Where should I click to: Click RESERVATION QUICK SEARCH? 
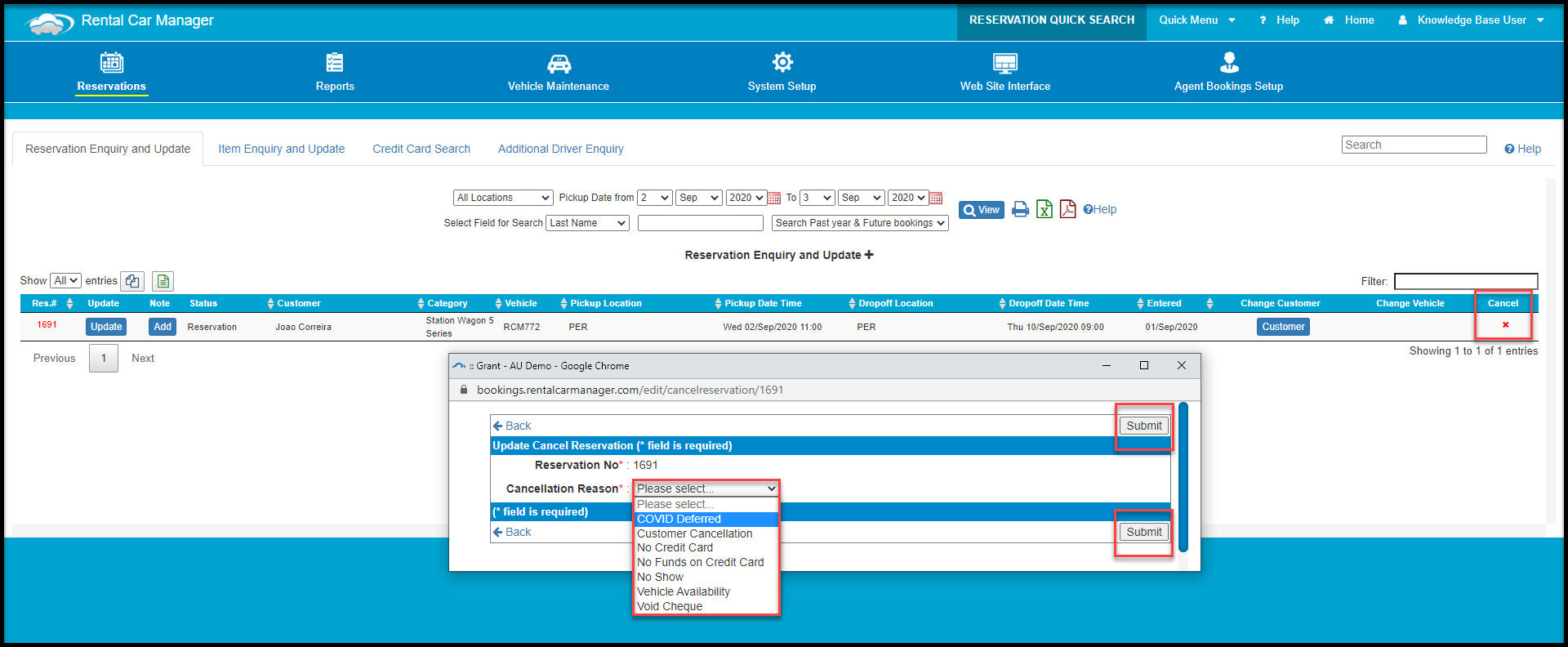[1052, 20]
